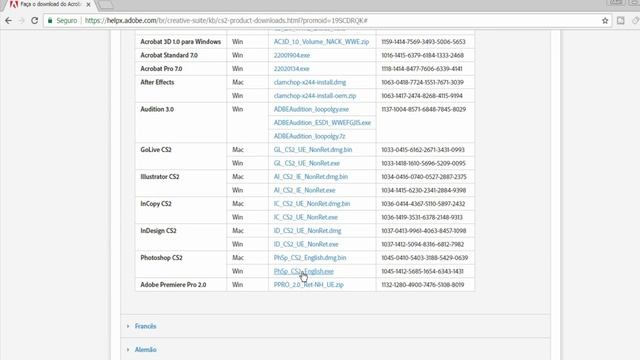
Task: Click the Acrobat Standard 7.0 serial number
Action: click(422, 55)
